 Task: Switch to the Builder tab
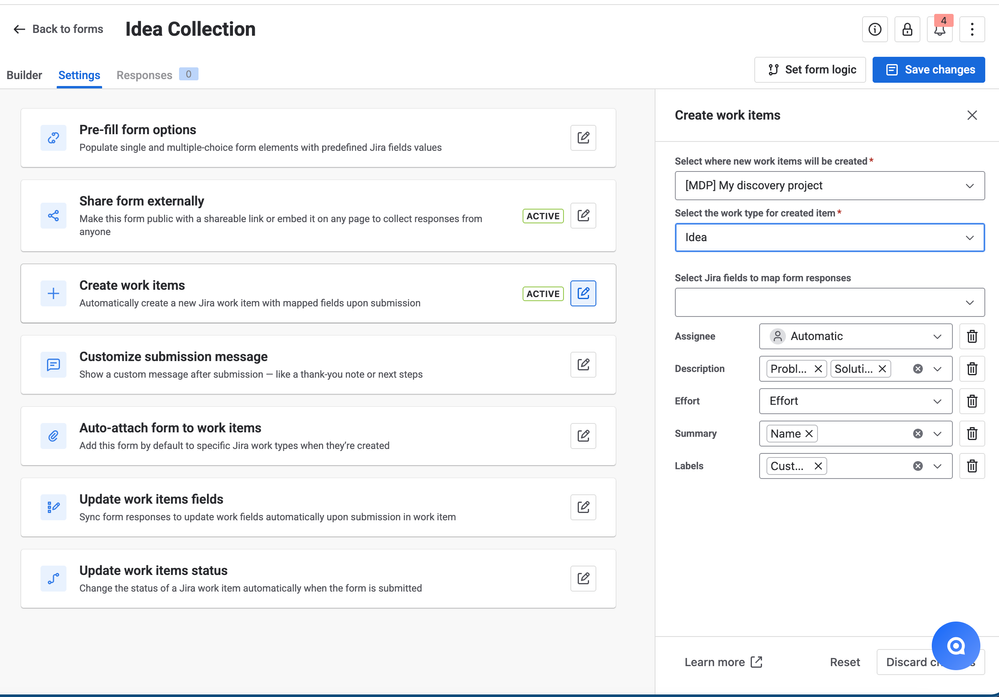click(25, 75)
